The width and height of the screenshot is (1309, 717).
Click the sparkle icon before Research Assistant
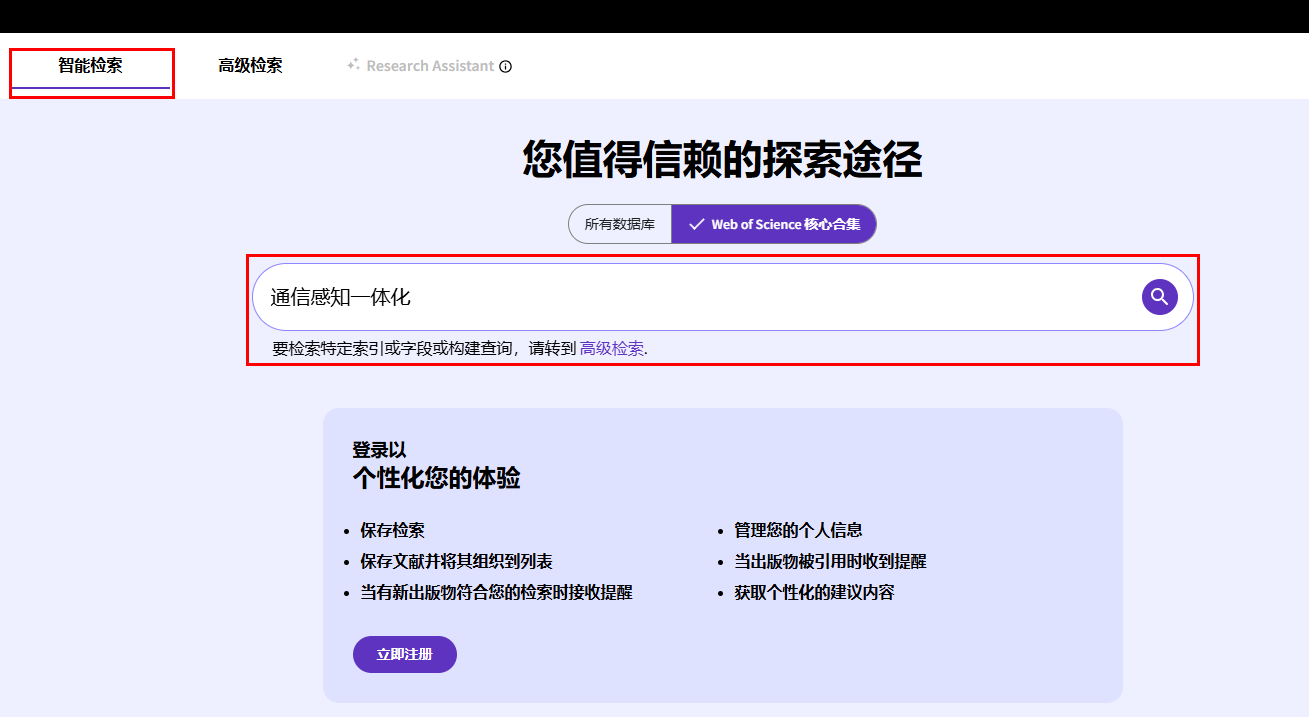tap(353, 65)
